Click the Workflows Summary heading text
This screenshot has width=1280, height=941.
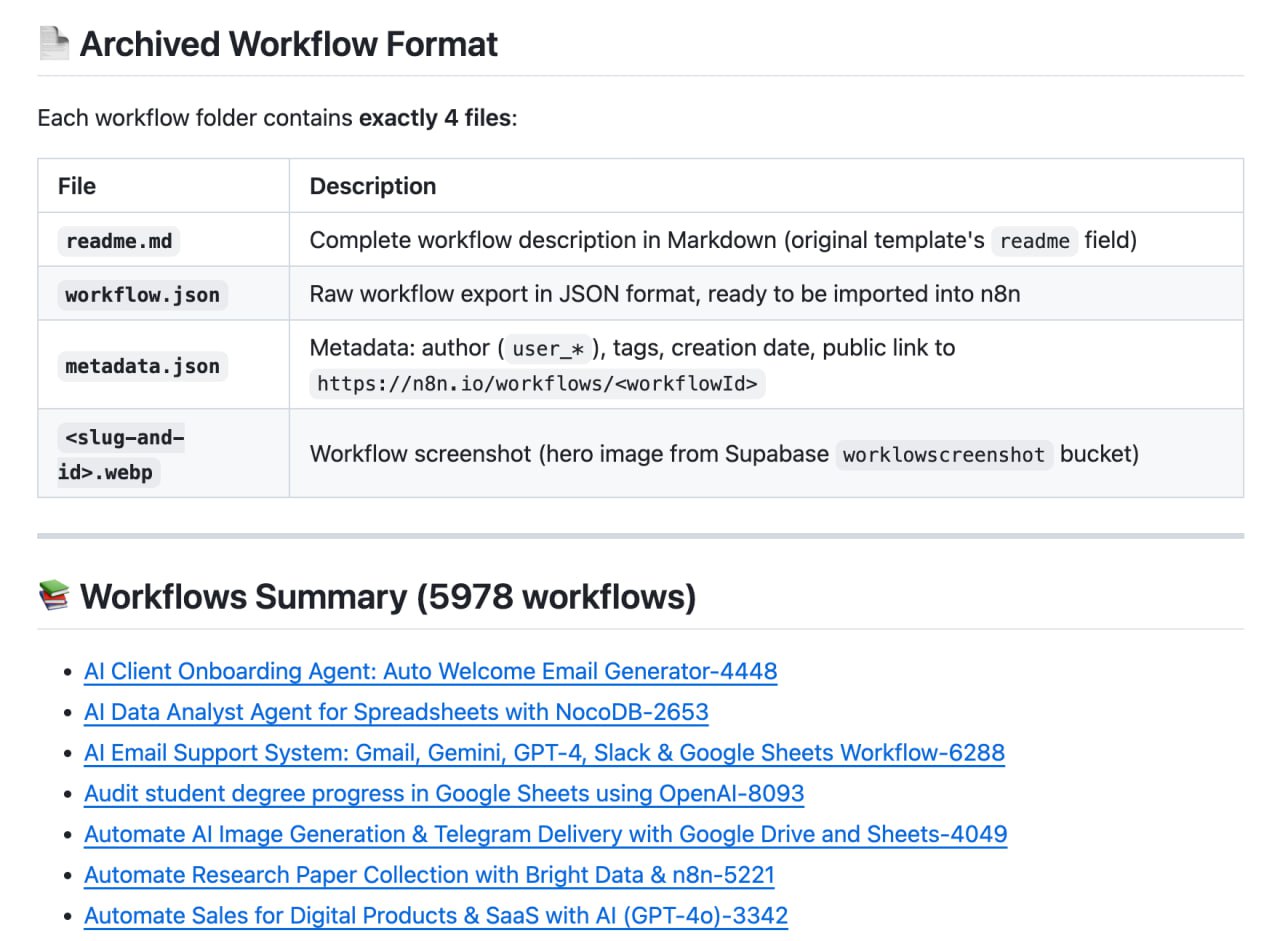pos(388,597)
